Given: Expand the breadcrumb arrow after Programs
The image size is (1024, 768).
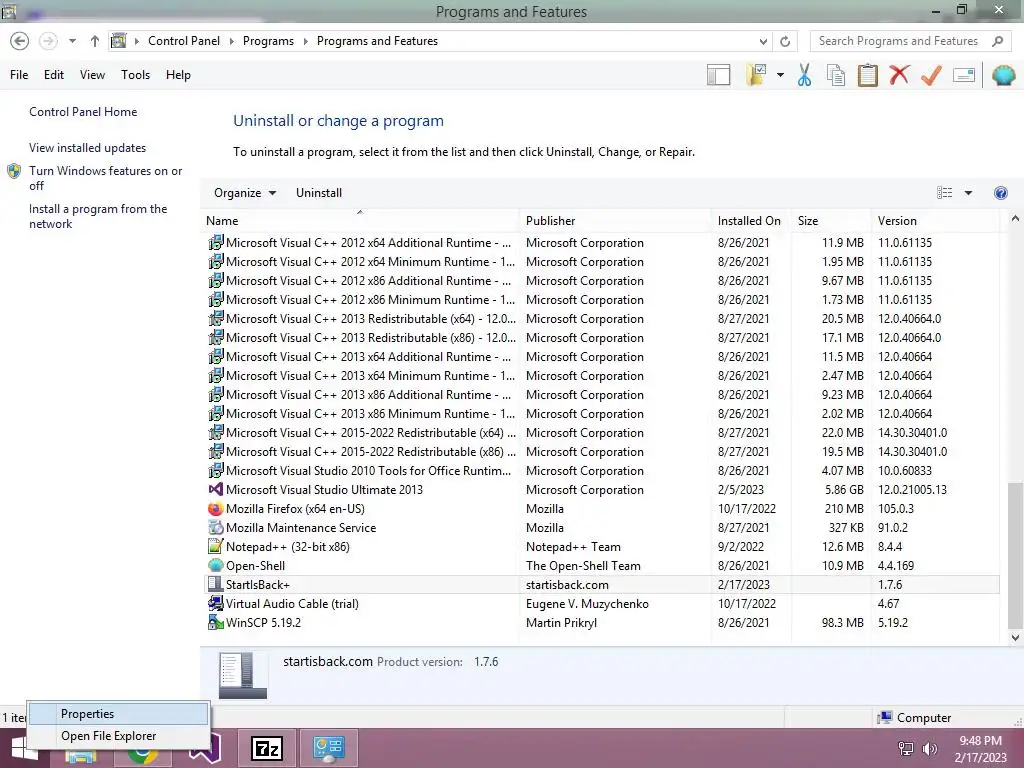Looking at the screenshot, I should (x=305, y=41).
